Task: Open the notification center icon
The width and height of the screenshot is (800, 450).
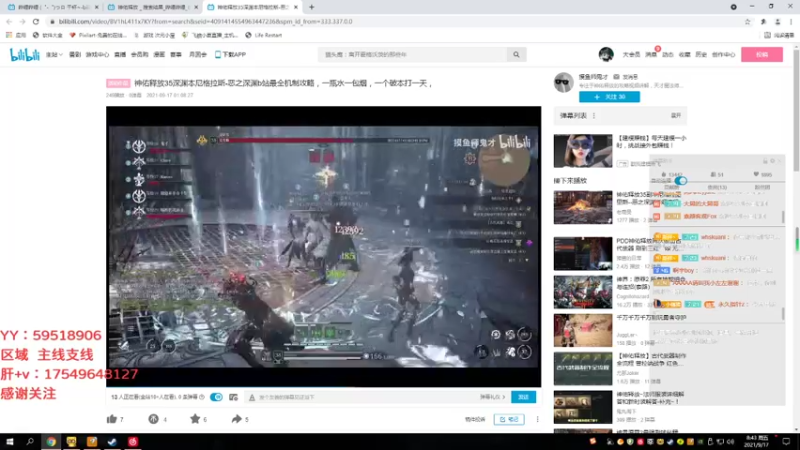Action: pyautogui.click(x=786, y=442)
